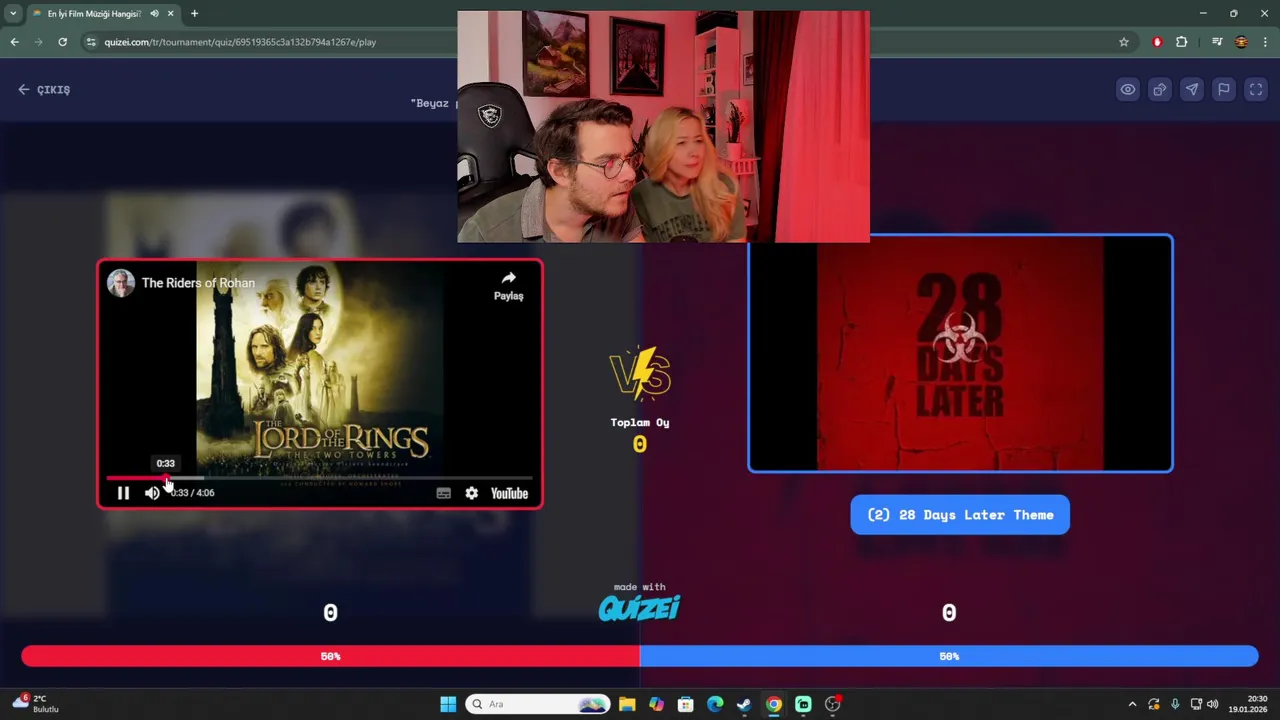
Task: Click the taskbar Ara search box
Action: tap(538, 704)
